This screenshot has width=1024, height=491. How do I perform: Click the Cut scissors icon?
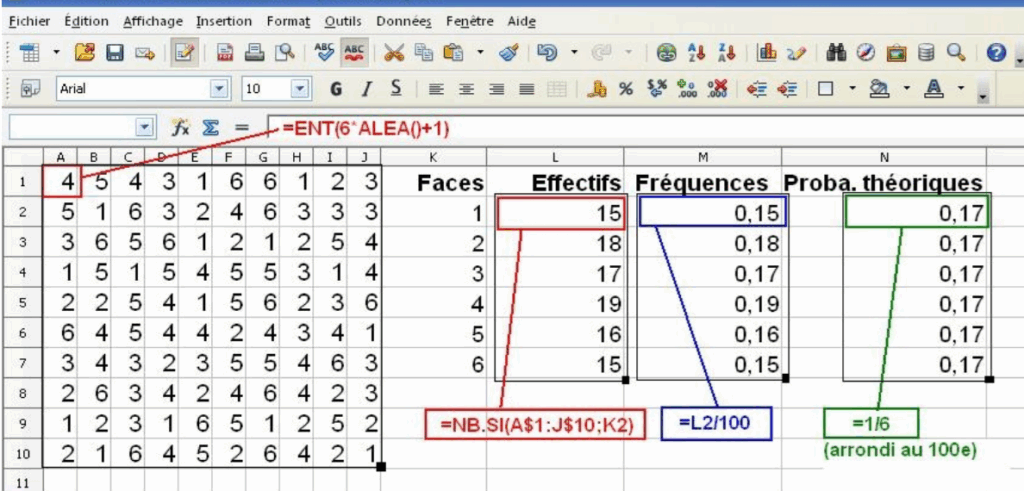(394, 53)
